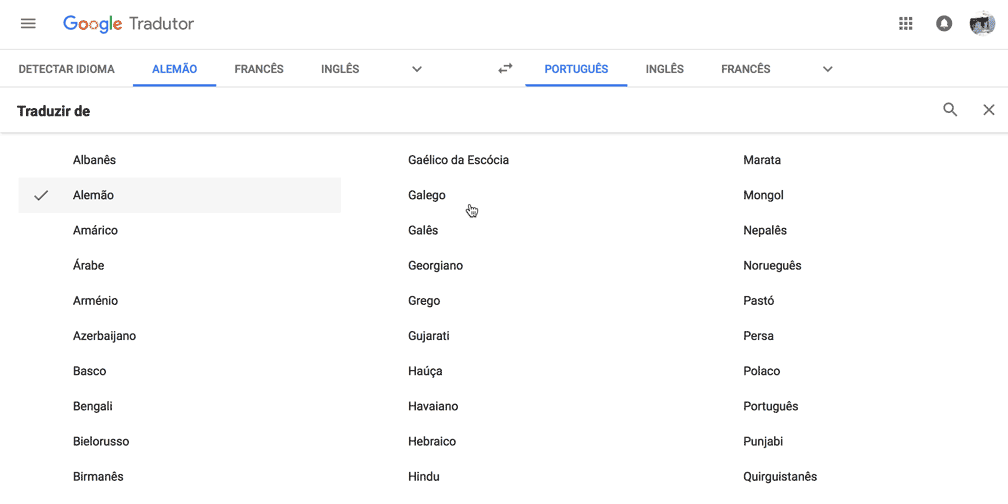The height and width of the screenshot is (504, 1008).
Task: Swap source and target languages
Action: (505, 68)
